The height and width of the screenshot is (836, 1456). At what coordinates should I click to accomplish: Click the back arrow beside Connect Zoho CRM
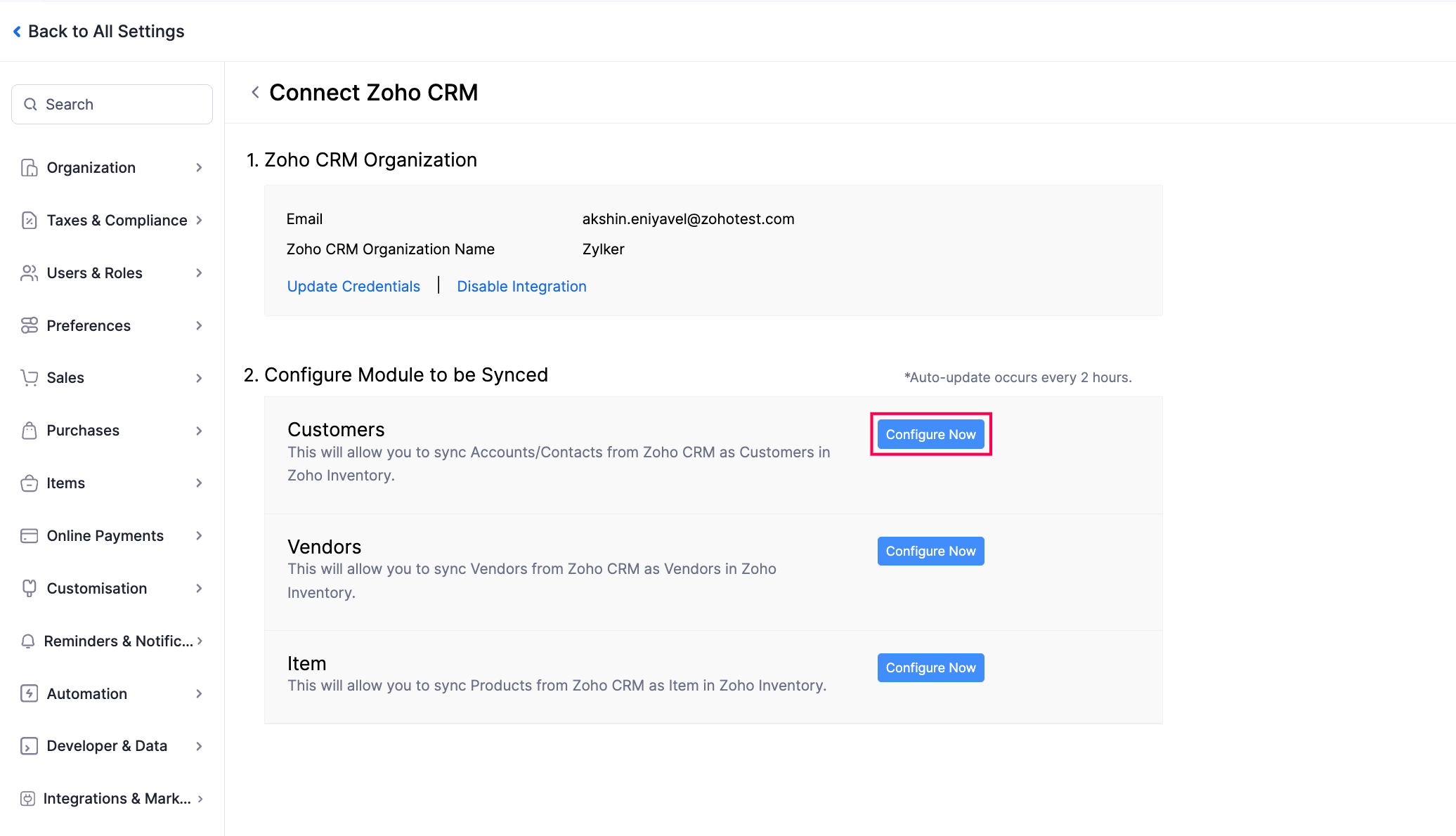tap(255, 93)
